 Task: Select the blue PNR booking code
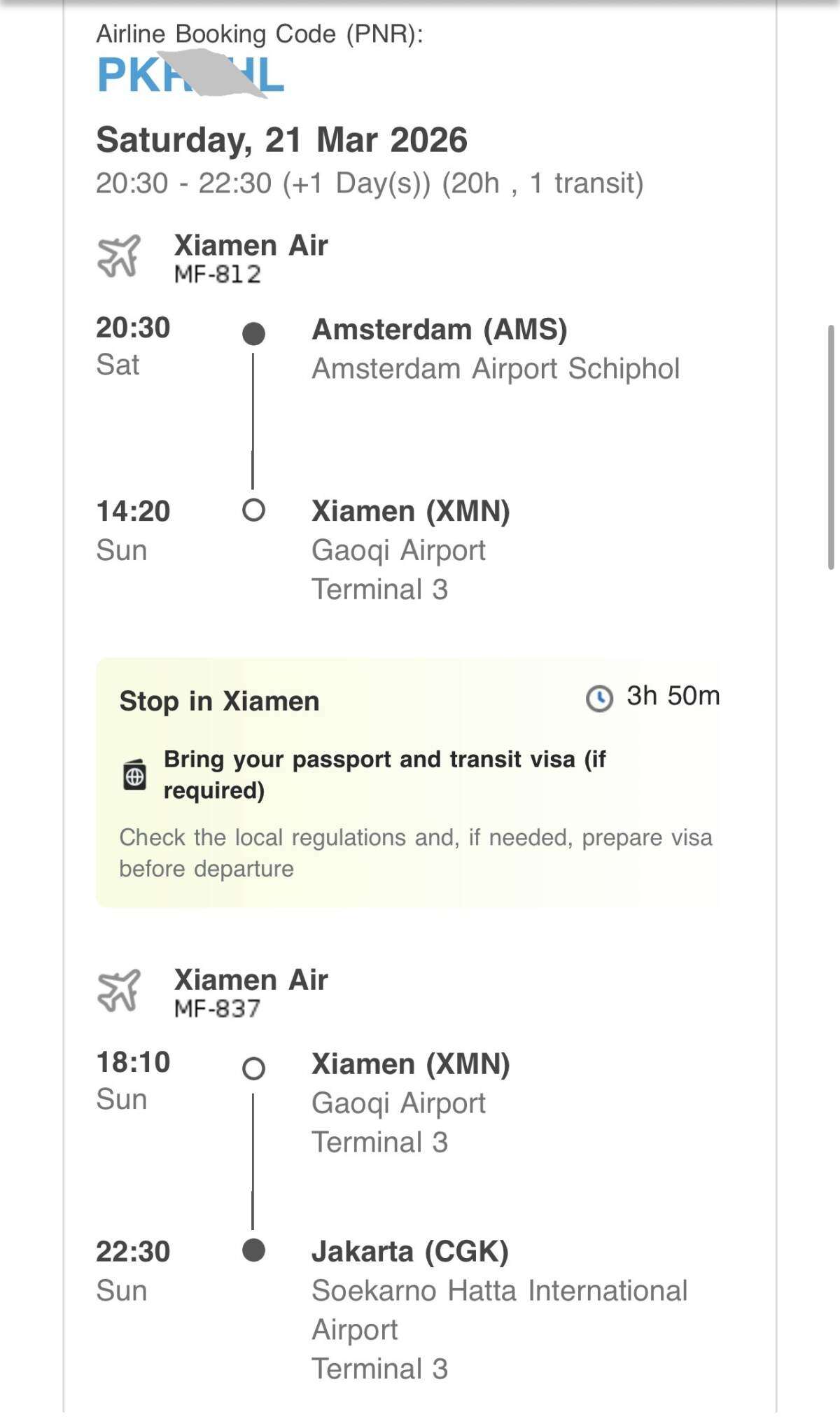click(190, 75)
